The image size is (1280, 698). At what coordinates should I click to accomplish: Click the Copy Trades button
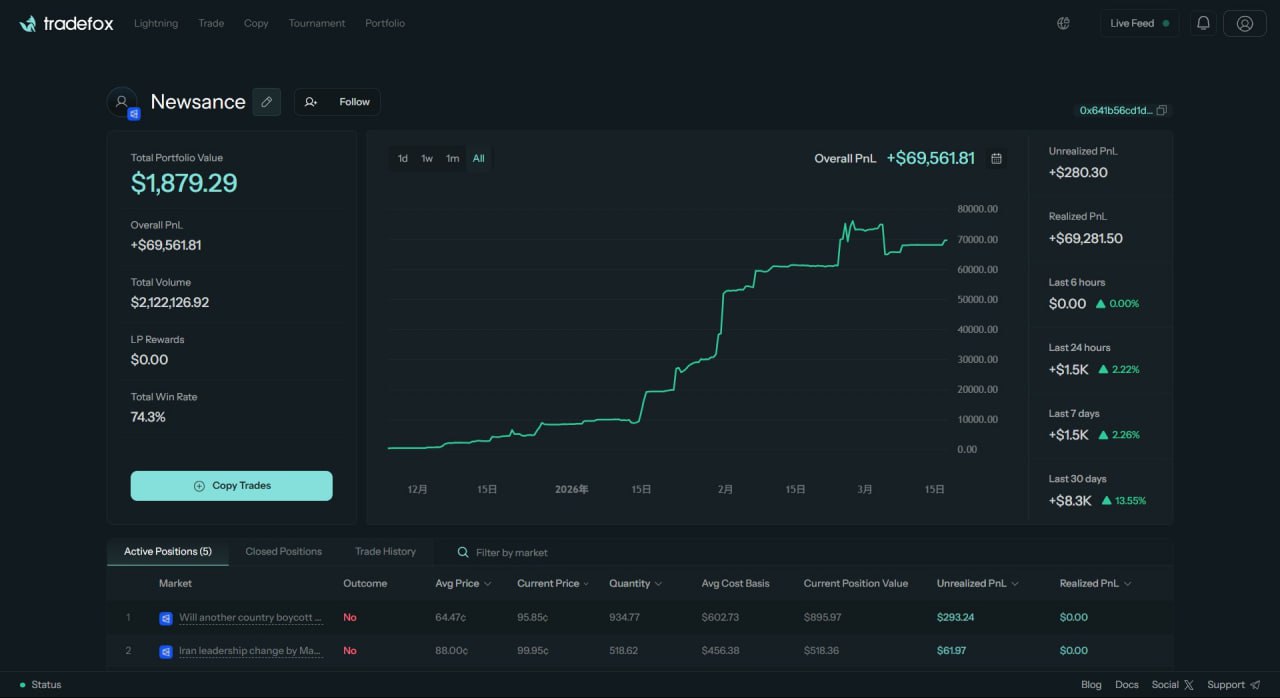click(x=231, y=485)
